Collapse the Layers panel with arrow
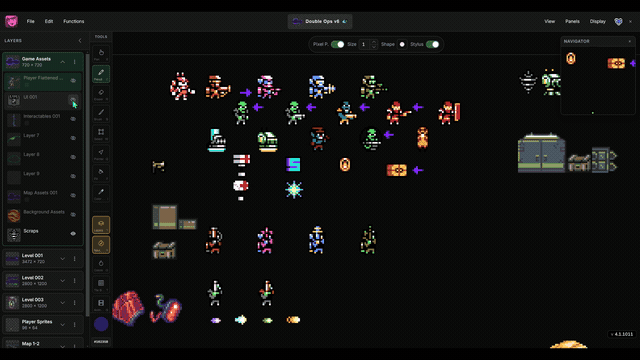The width and height of the screenshot is (640, 360). [x=80, y=41]
